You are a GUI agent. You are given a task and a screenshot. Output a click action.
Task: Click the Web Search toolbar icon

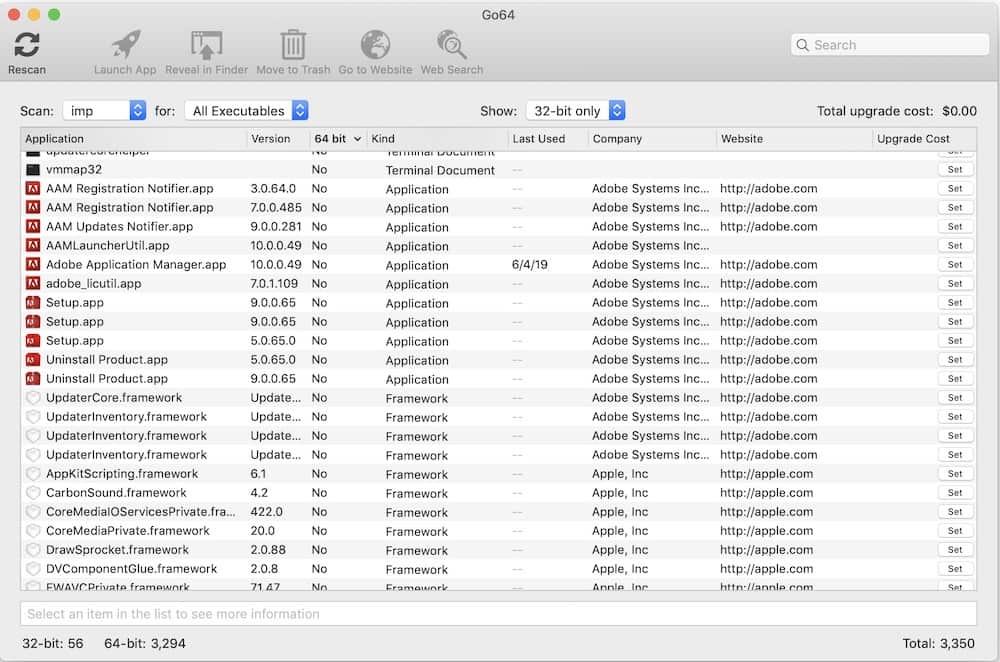[x=452, y=45]
